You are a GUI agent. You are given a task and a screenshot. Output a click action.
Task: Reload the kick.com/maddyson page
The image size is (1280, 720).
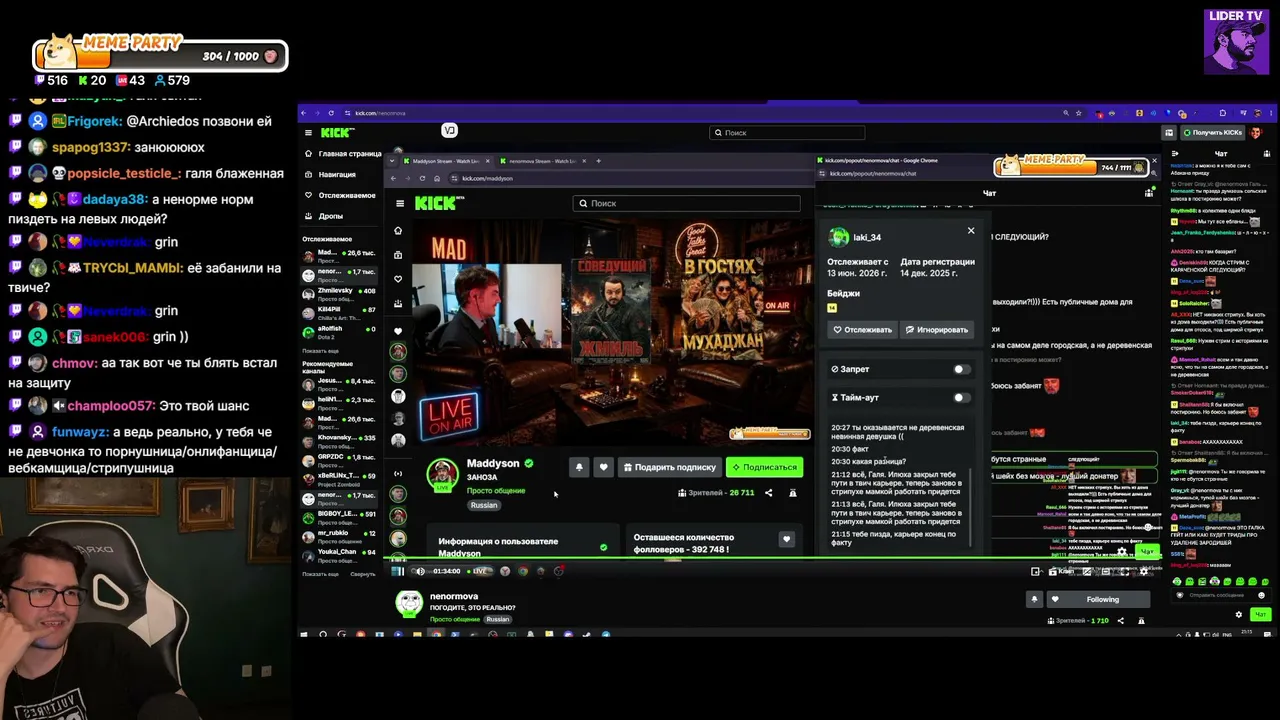coord(422,178)
